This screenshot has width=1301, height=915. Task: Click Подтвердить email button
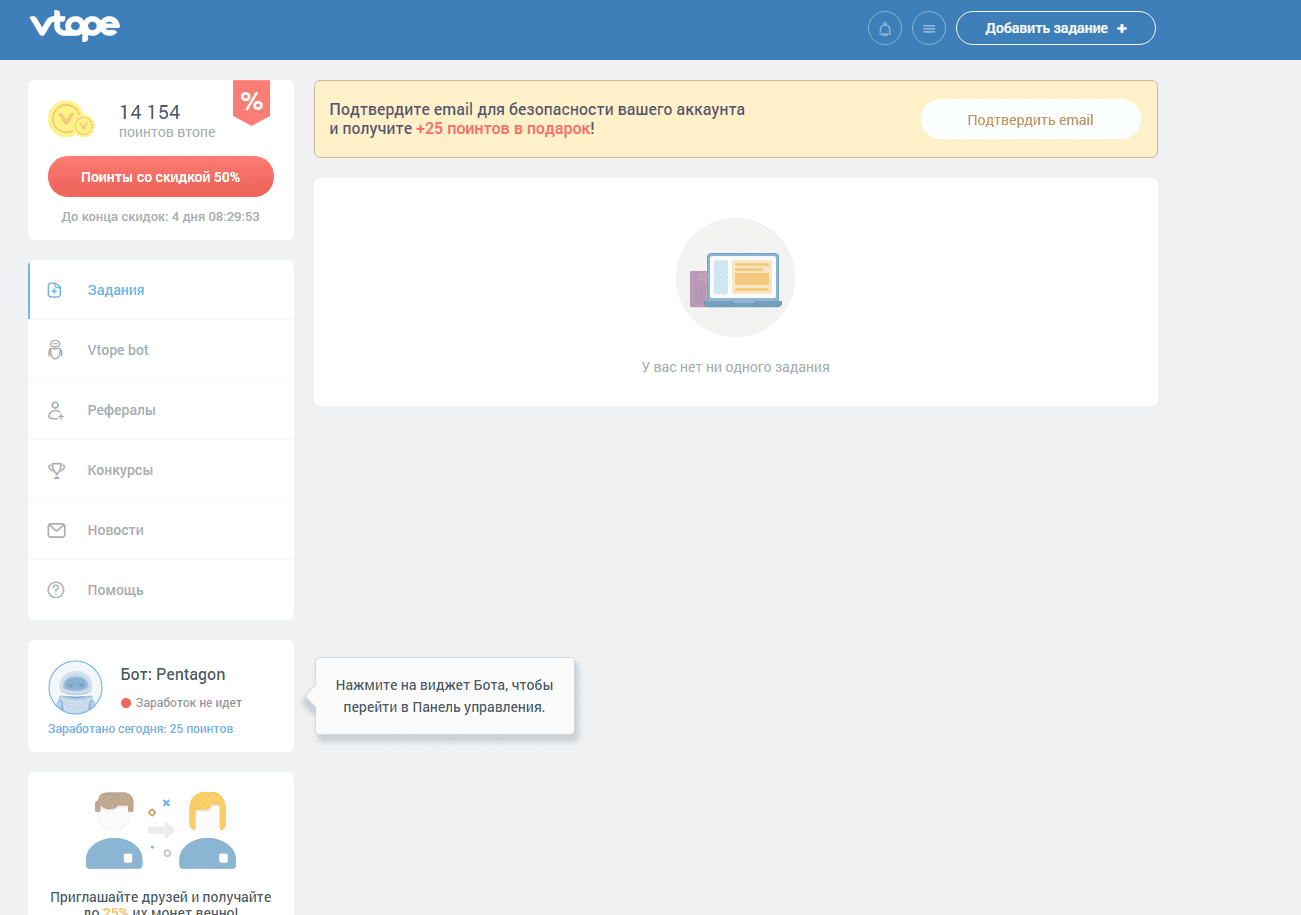tap(1030, 120)
